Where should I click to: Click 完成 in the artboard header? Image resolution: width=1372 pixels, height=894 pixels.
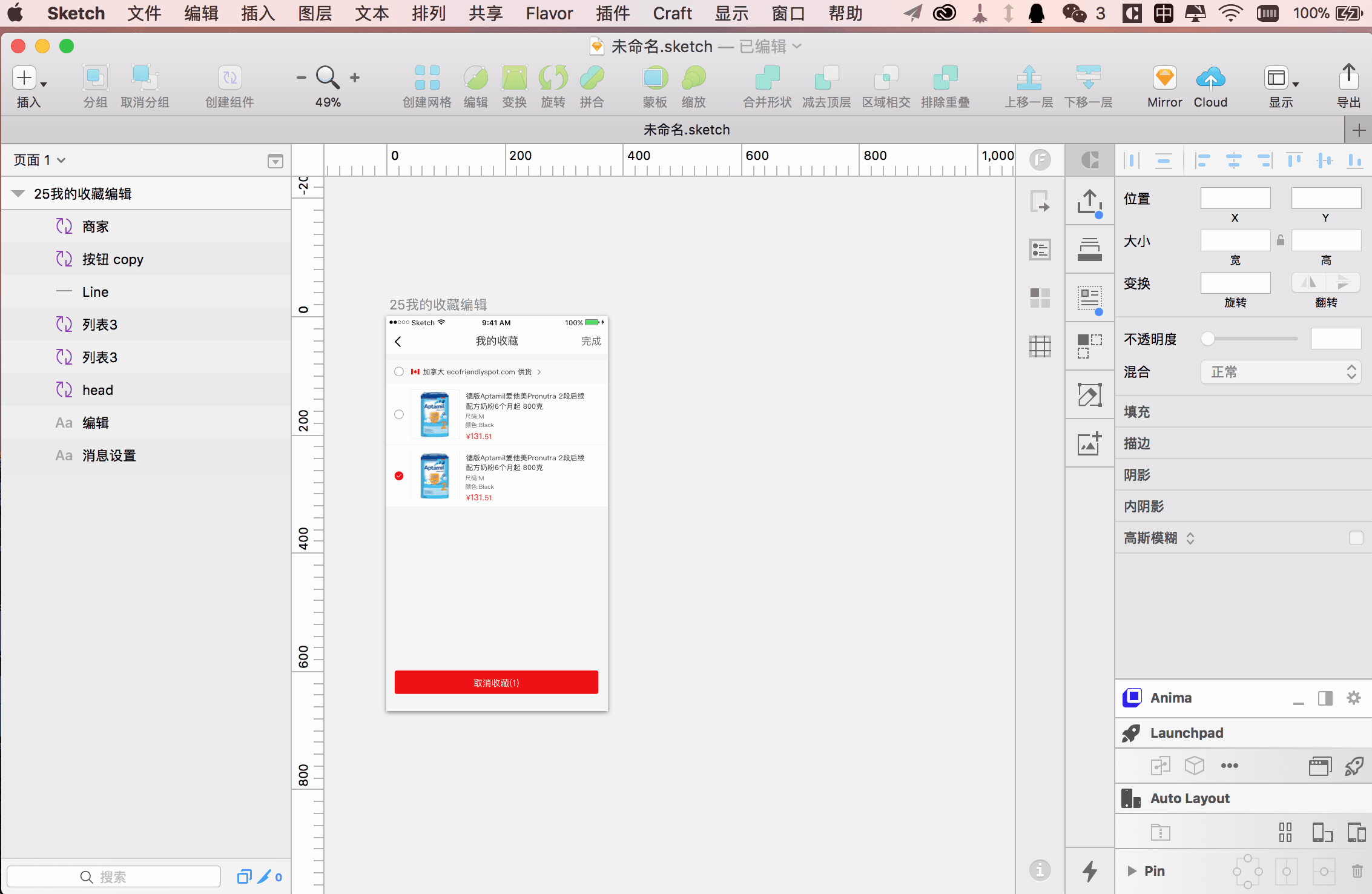click(591, 341)
